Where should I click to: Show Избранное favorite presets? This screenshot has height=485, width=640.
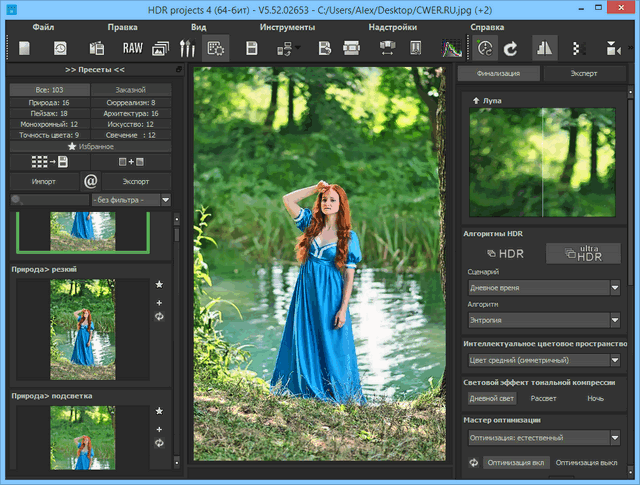point(90,146)
